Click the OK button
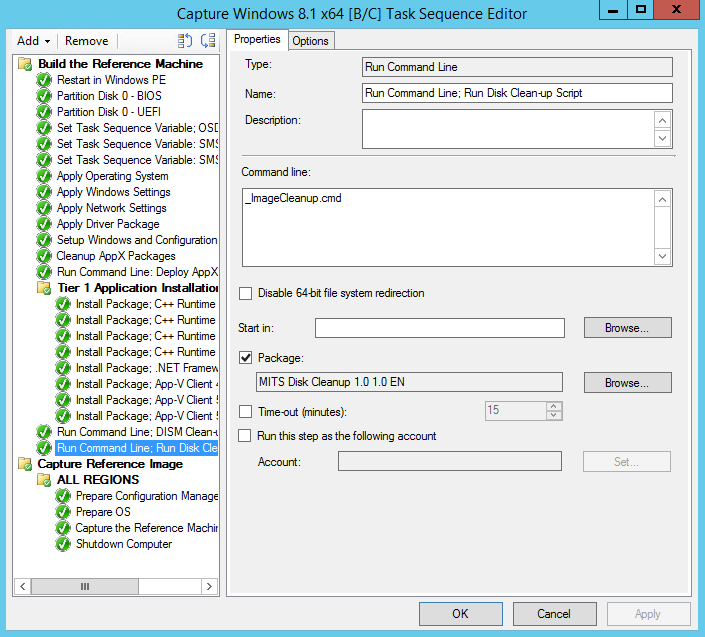Screen dimensions: 705x637 [x=460, y=614]
